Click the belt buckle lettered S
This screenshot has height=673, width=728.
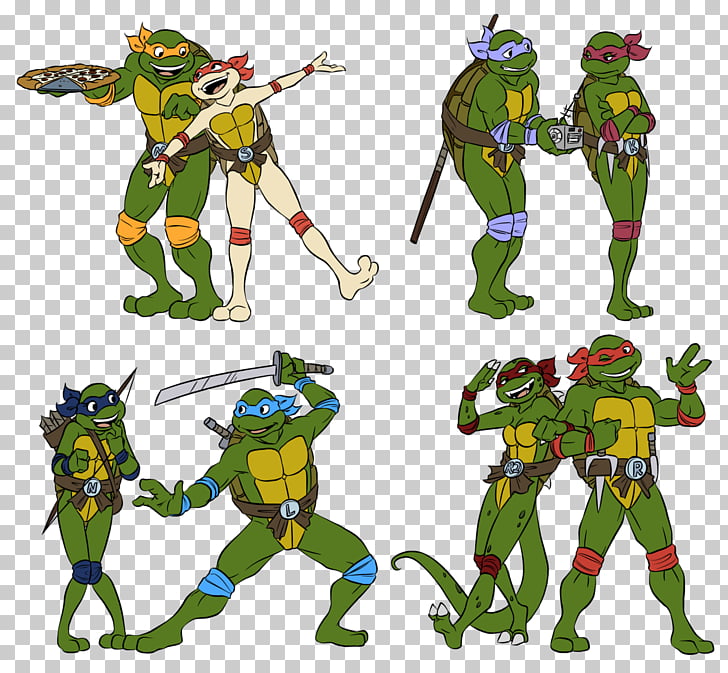pyautogui.click(x=245, y=153)
